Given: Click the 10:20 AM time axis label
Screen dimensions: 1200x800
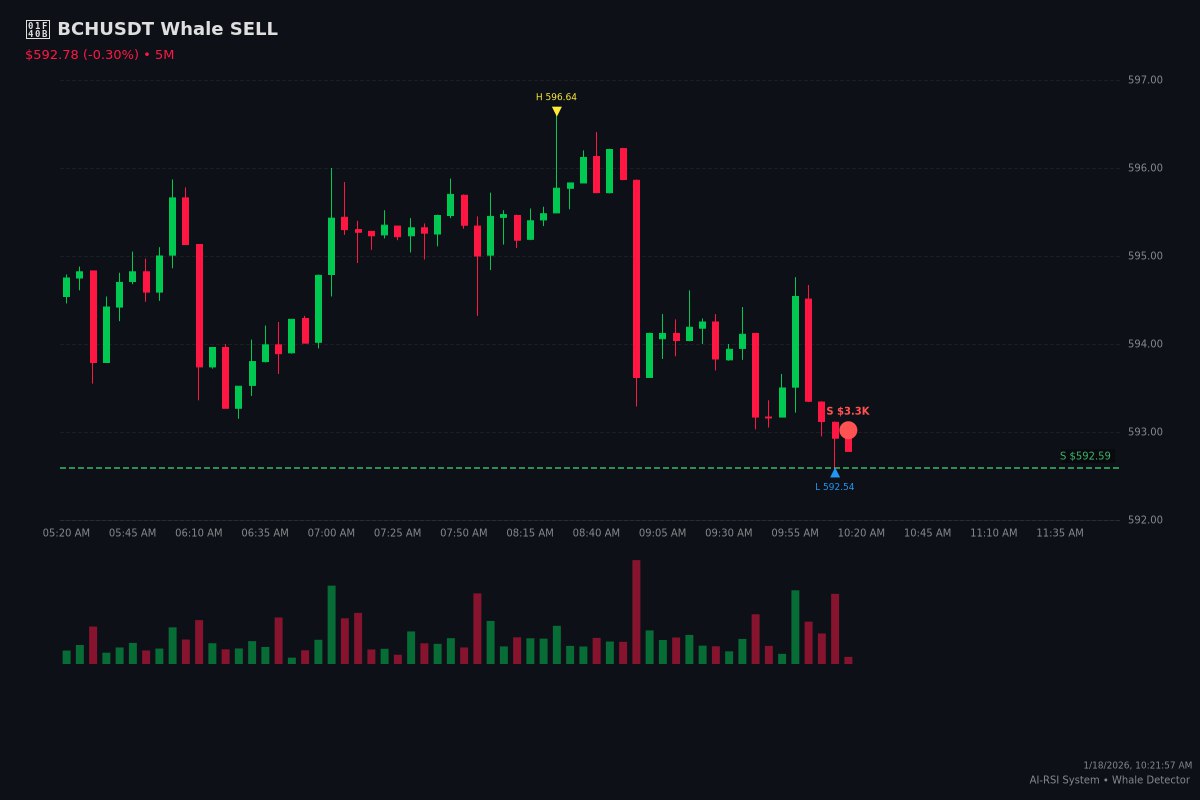Looking at the screenshot, I should click(x=861, y=533).
